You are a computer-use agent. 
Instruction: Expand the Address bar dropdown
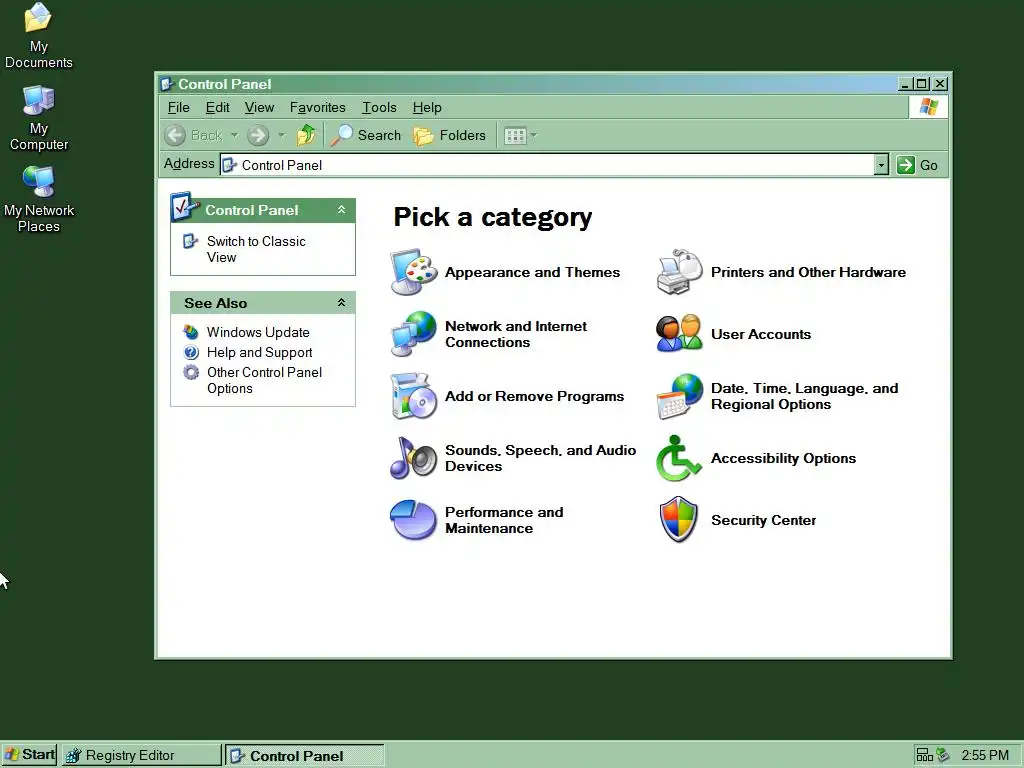(x=881, y=165)
